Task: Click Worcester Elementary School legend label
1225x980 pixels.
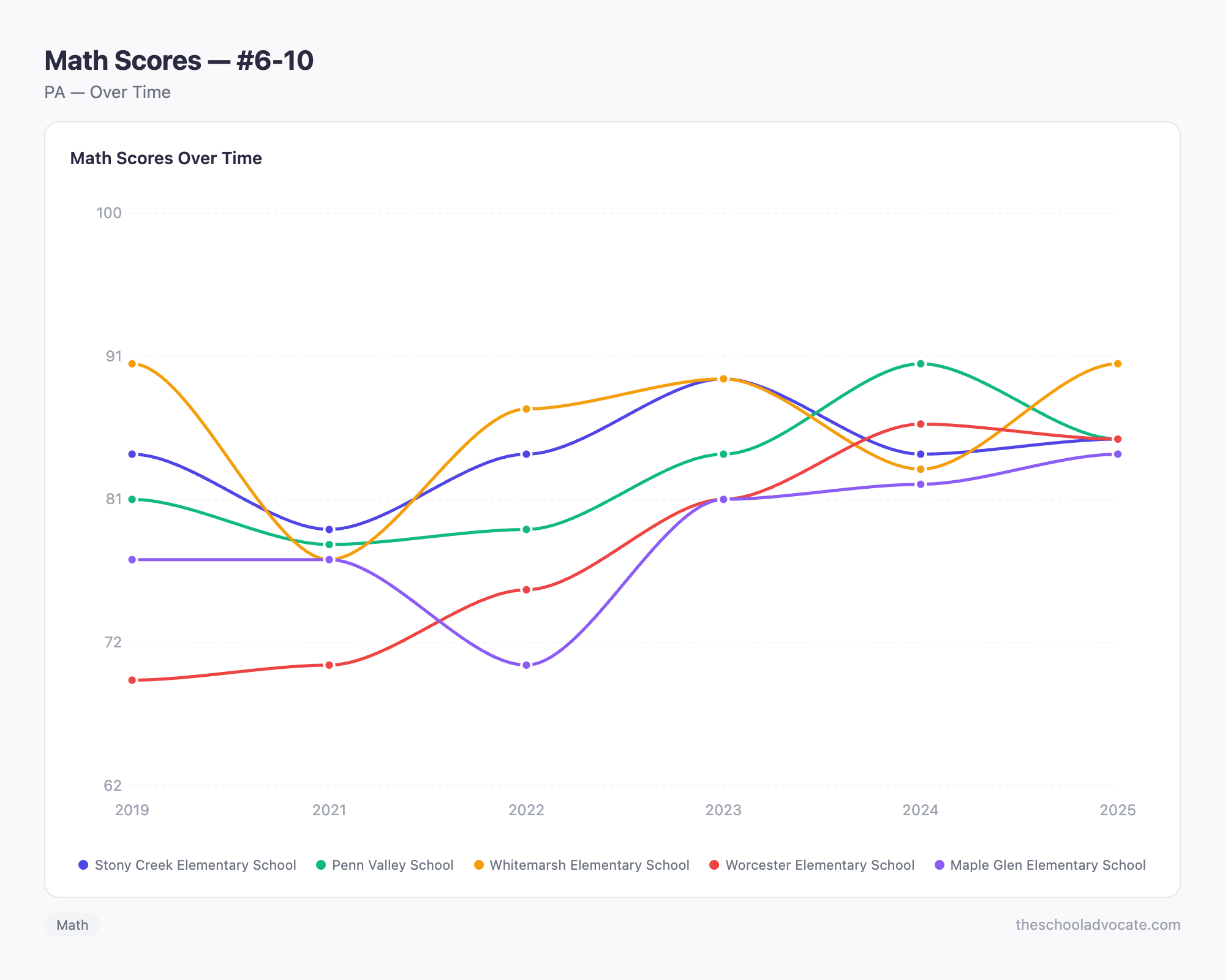Action: 820,865
